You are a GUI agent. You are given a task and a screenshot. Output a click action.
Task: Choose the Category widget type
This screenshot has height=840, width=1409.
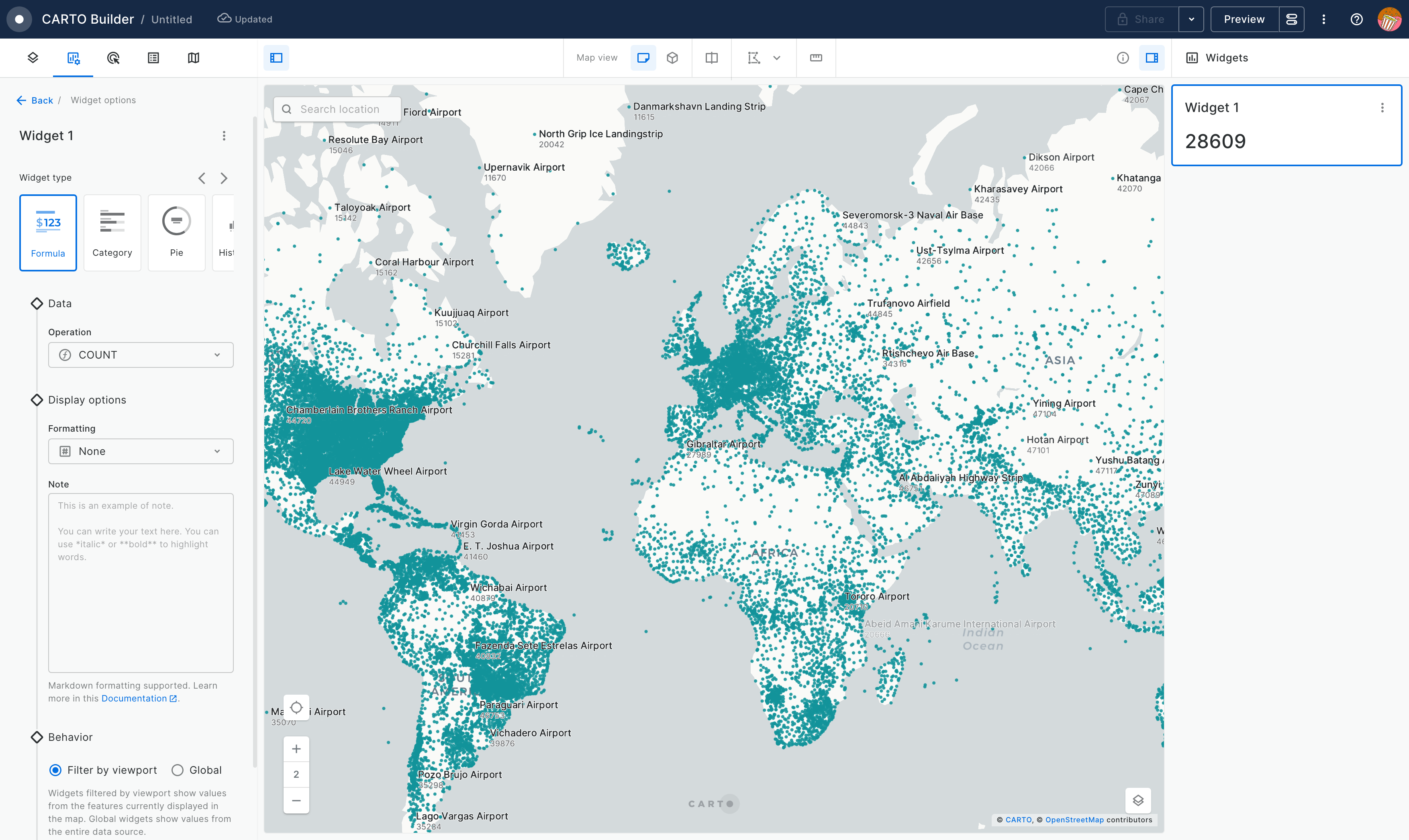112,232
